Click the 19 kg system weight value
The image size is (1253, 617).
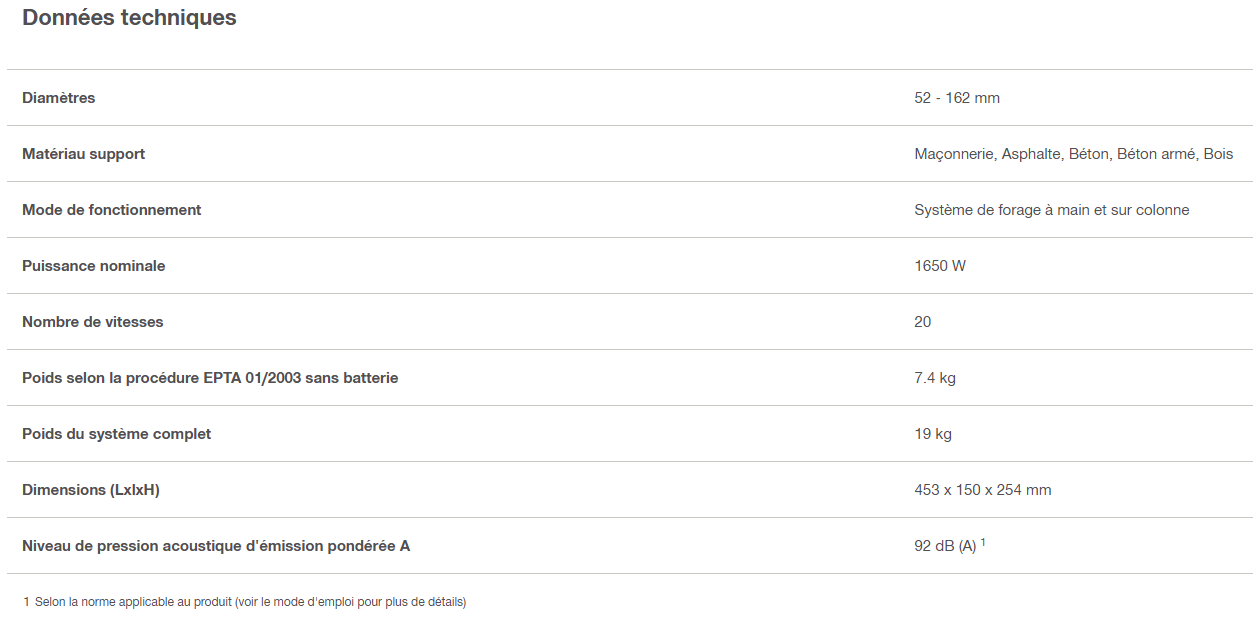click(932, 434)
